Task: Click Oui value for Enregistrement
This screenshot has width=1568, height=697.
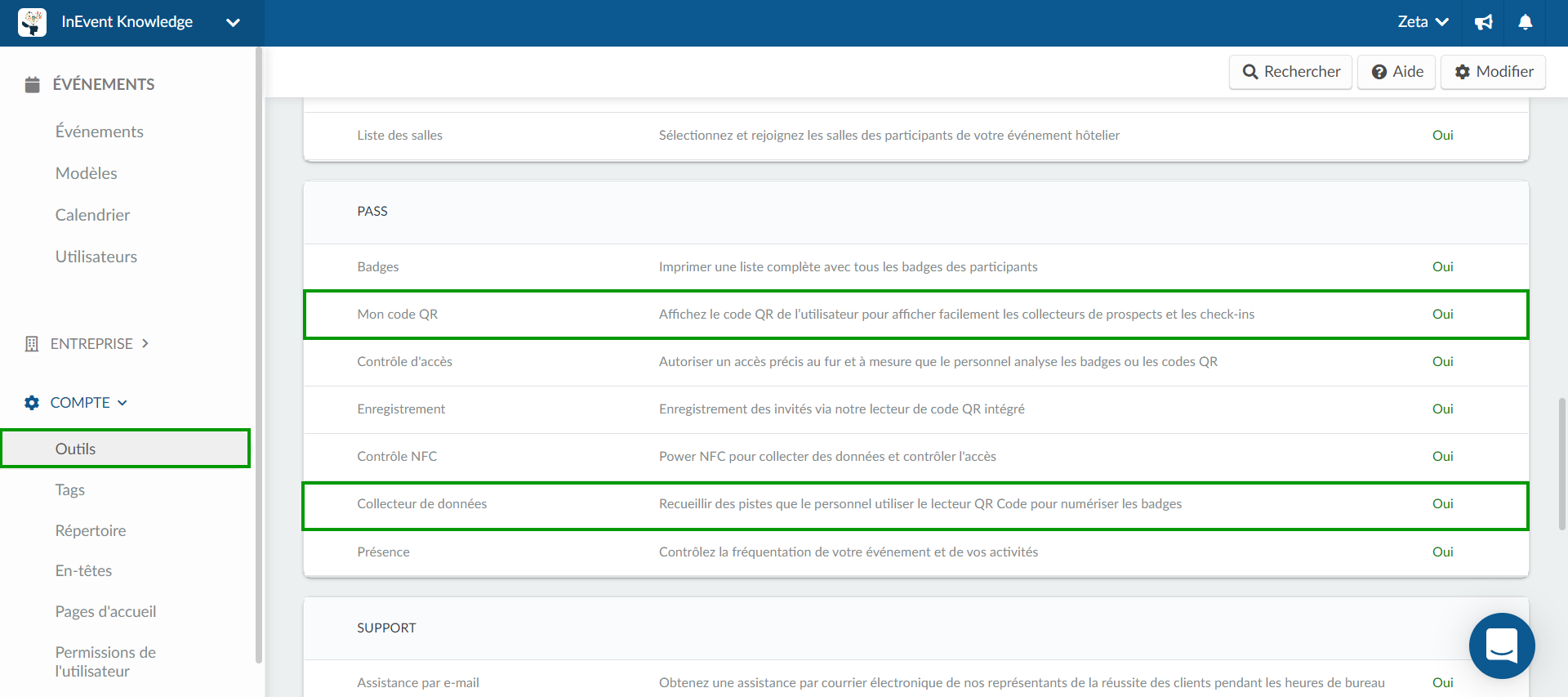Action: click(1442, 409)
